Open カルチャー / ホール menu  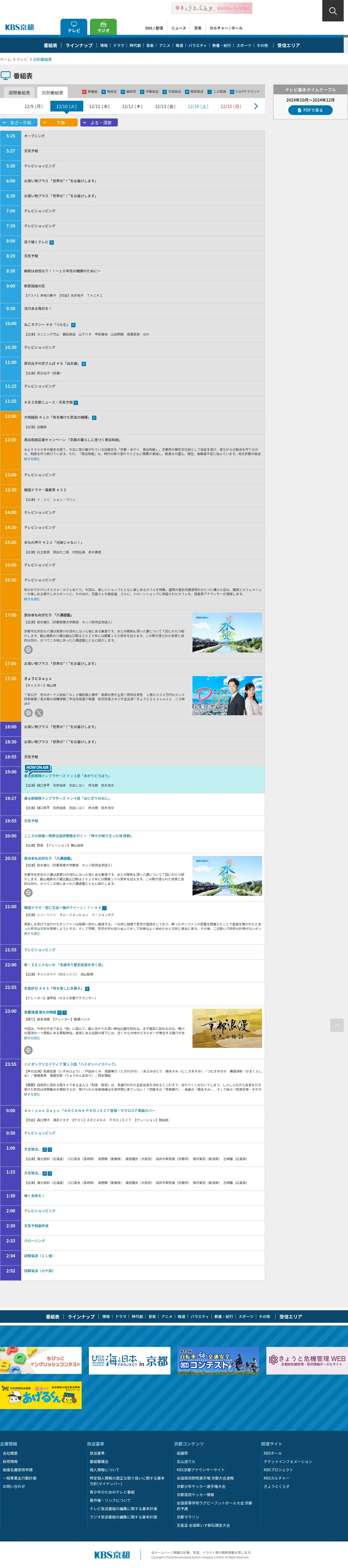(226, 28)
